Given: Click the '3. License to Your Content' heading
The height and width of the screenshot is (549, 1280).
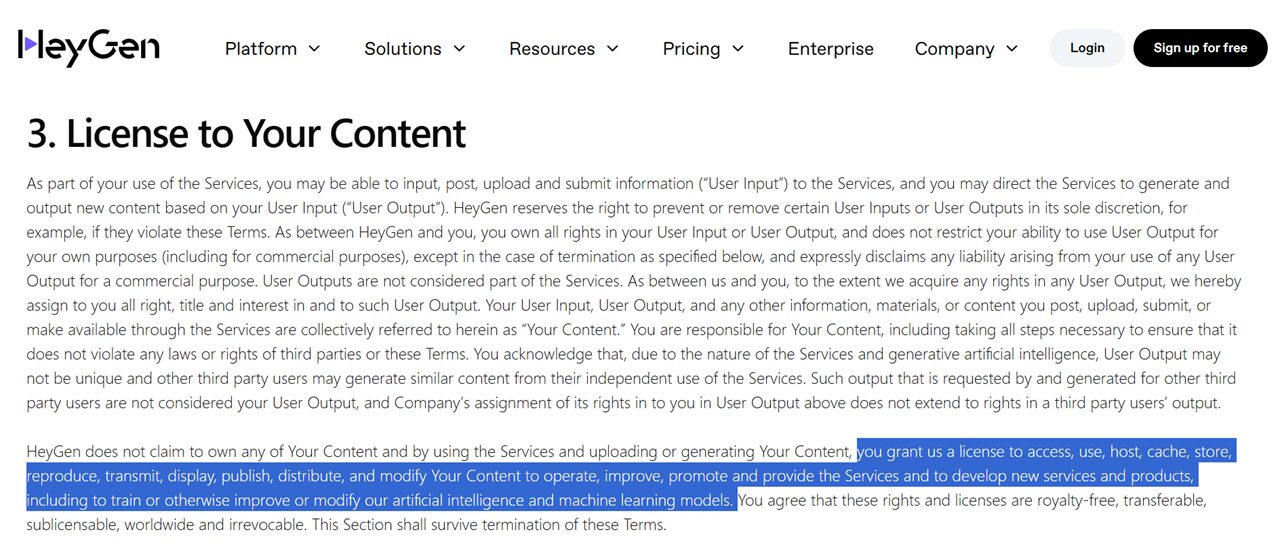Looking at the screenshot, I should point(246,134).
